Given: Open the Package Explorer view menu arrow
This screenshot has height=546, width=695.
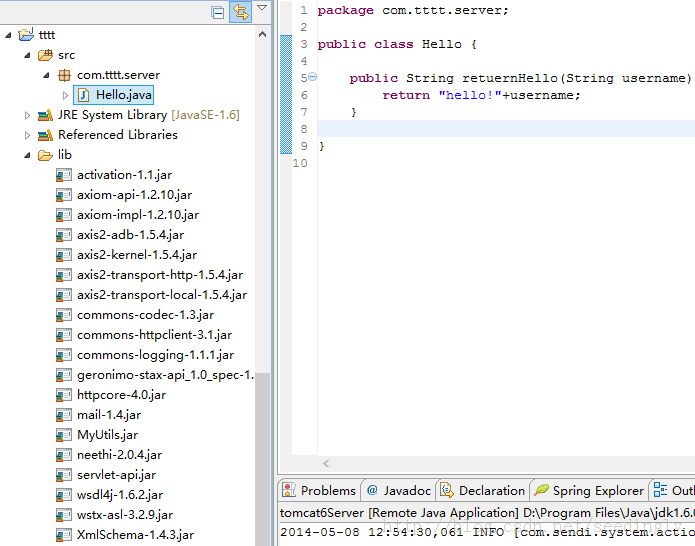Looking at the screenshot, I should click(262, 8).
